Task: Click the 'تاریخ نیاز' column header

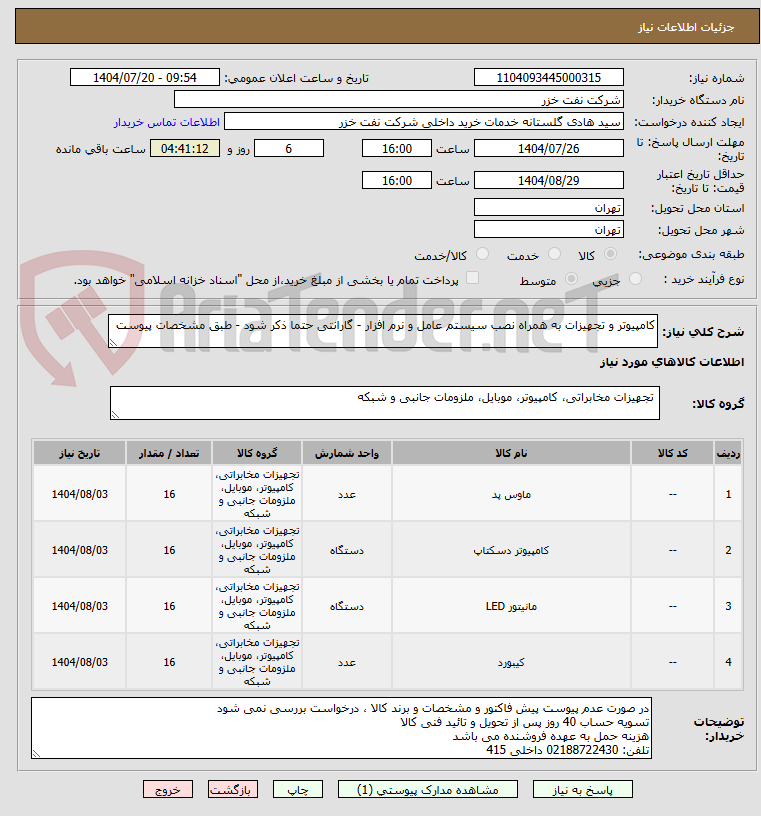Action: click(80, 453)
